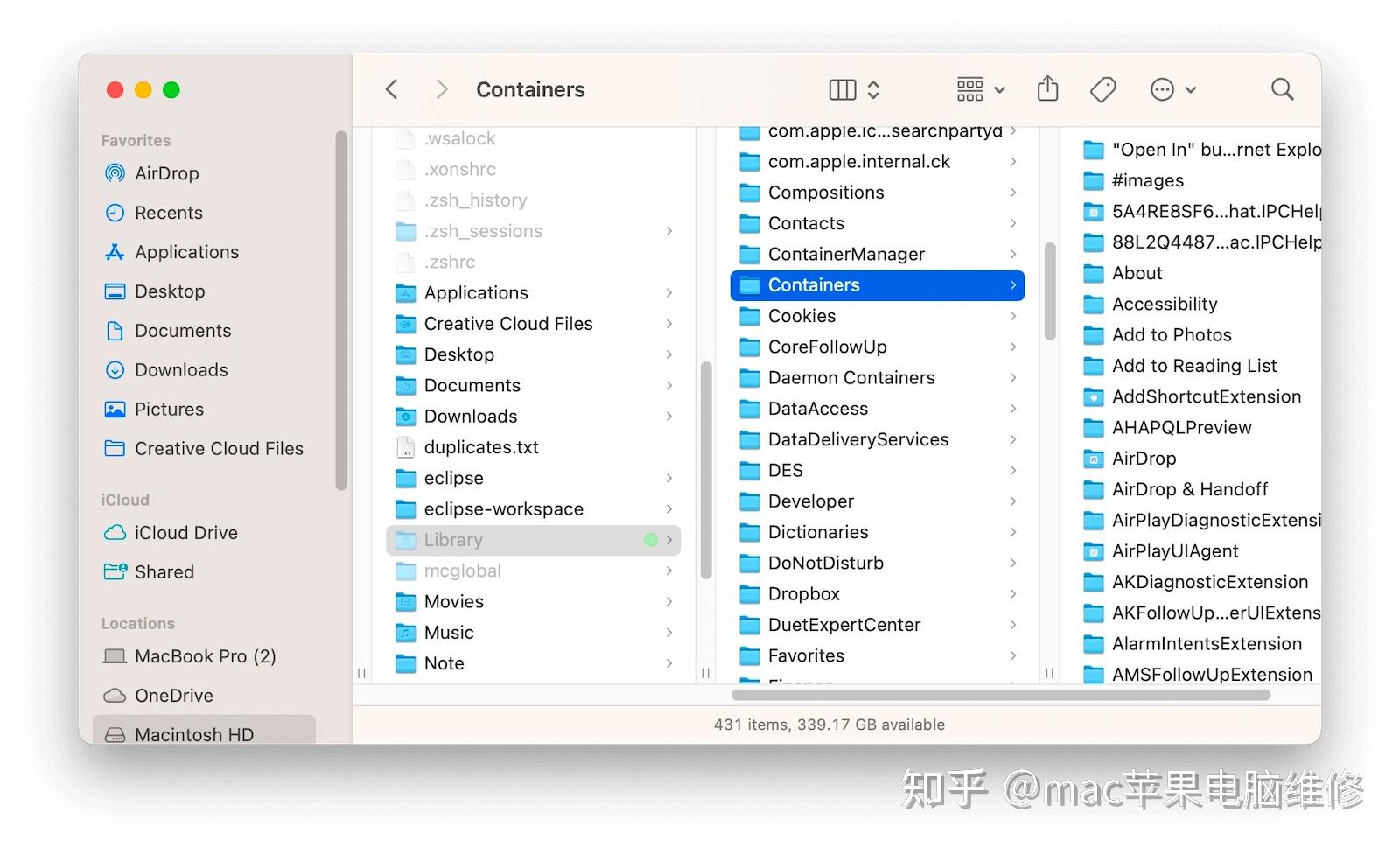Select the column view icon in toolbar

click(x=841, y=88)
